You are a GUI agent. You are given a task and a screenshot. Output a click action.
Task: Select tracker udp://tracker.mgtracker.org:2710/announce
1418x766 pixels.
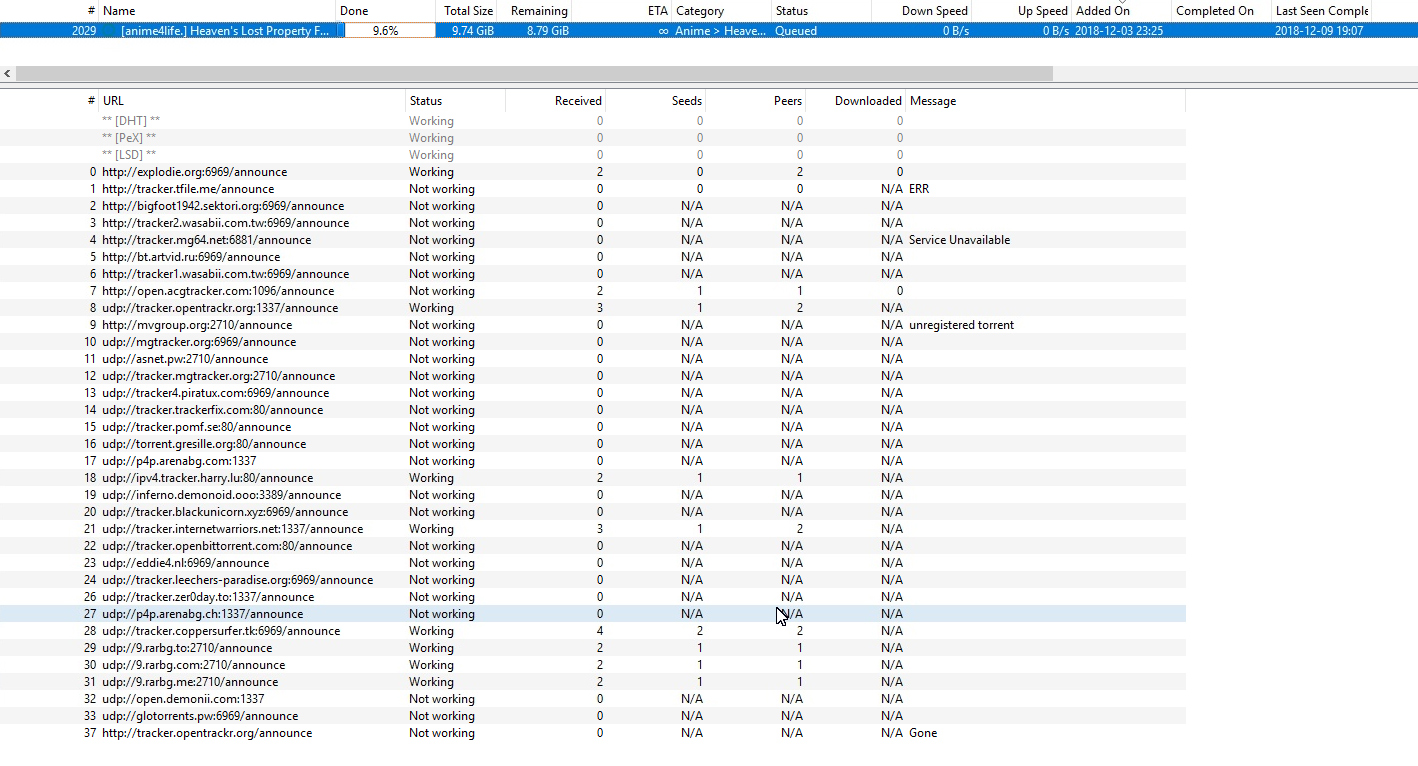(x=593, y=376)
